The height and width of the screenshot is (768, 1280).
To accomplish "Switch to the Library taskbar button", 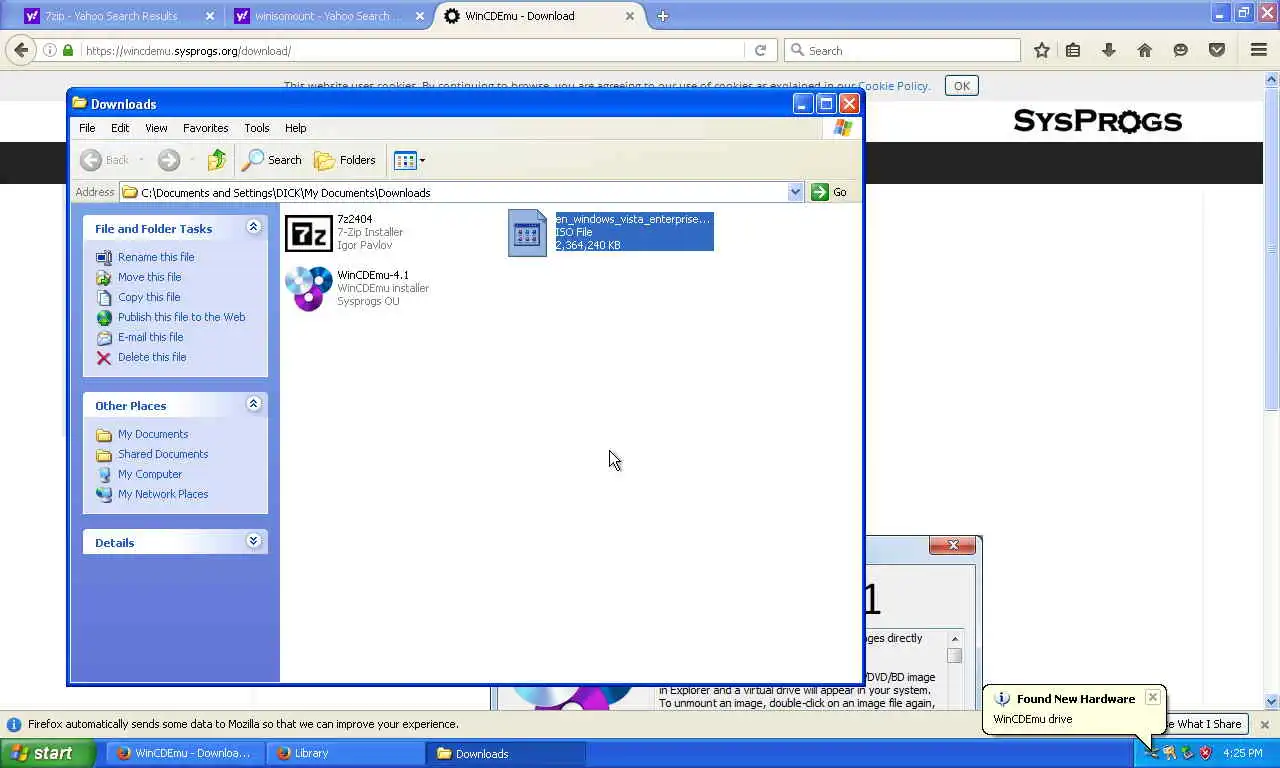I will [346, 753].
